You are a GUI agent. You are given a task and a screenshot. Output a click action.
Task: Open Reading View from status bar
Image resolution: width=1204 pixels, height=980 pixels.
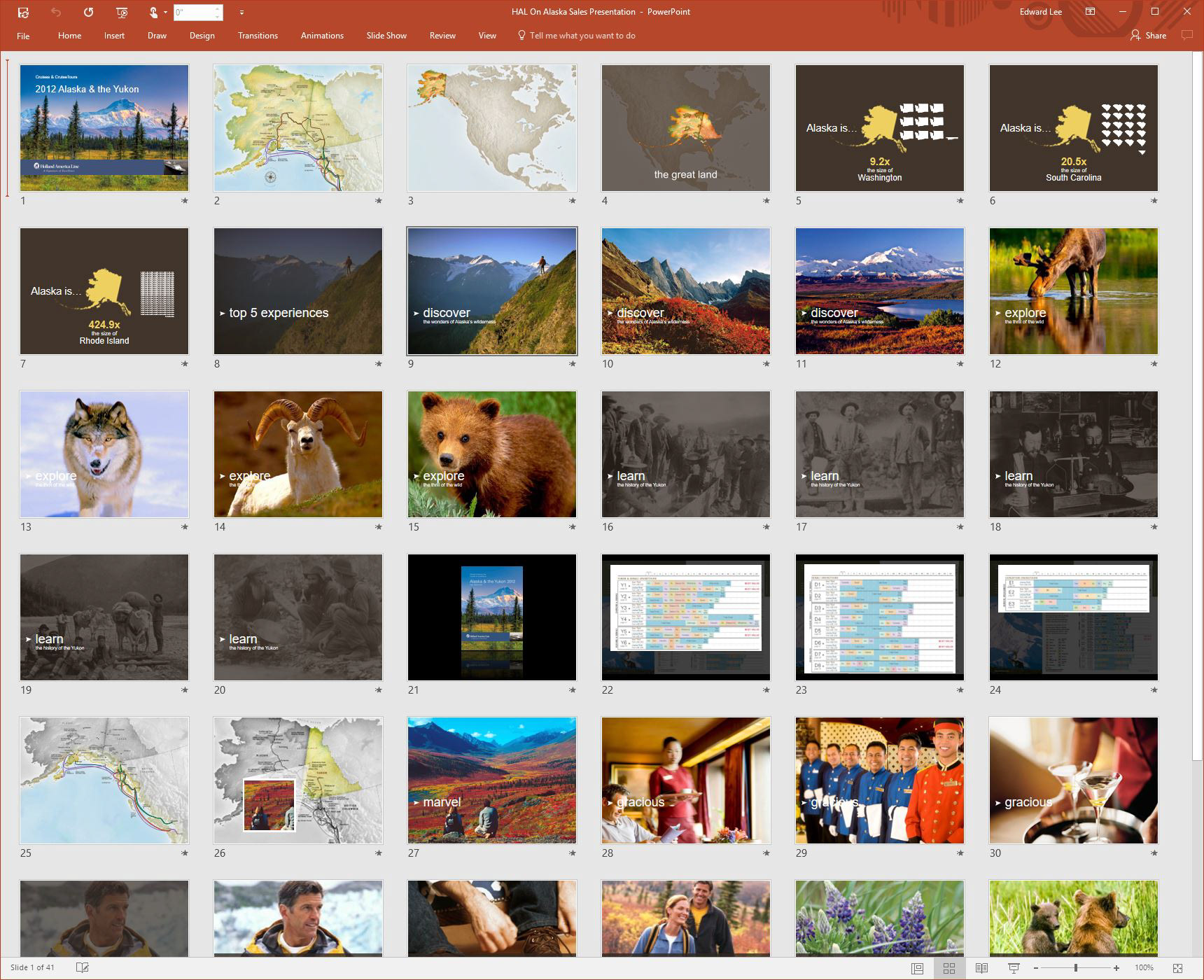coord(981,968)
